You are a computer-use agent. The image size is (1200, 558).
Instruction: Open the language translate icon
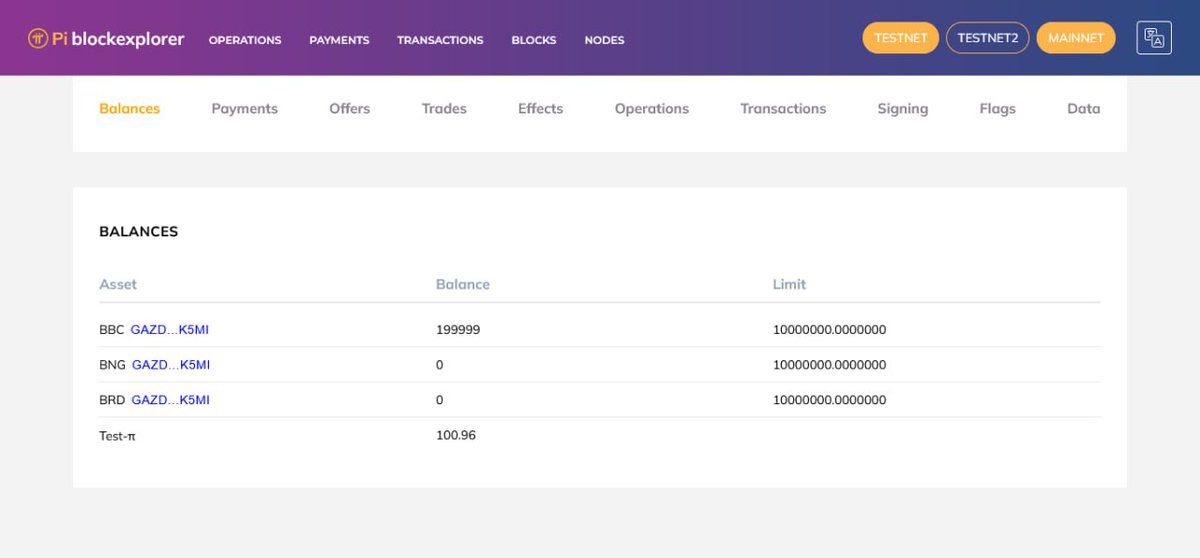tap(1154, 38)
